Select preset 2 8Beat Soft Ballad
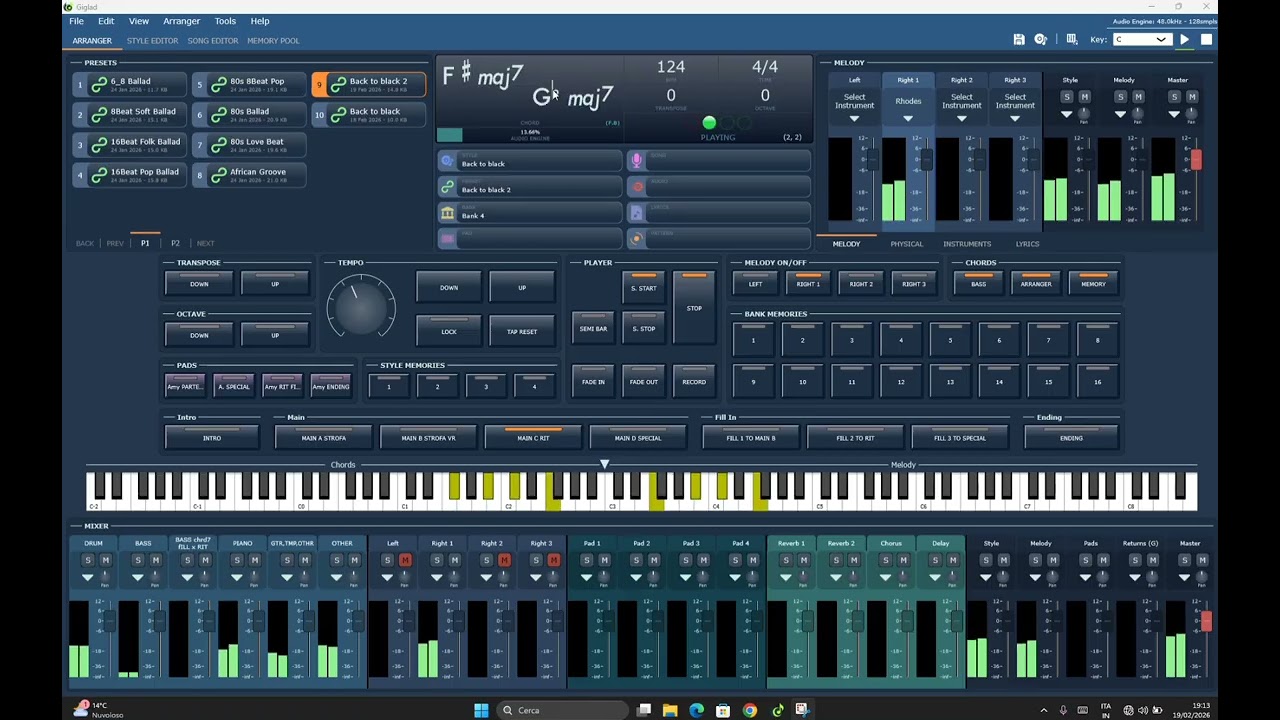Image resolution: width=1280 pixels, height=720 pixels. pos(129,115)
